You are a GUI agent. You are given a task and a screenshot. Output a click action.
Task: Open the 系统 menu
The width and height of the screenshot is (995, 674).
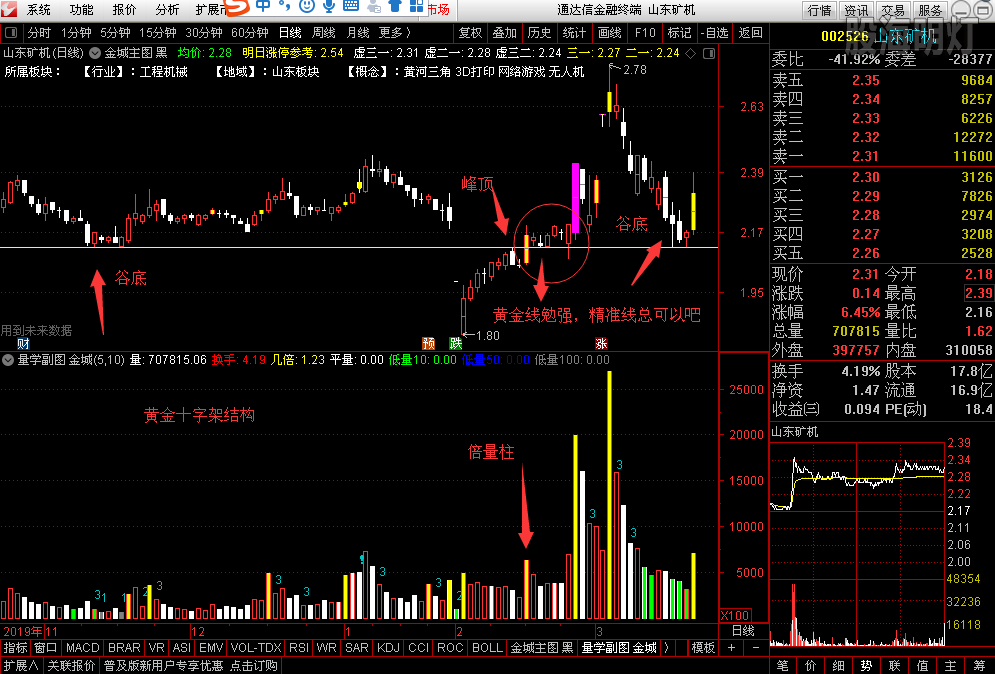(x=38, y=10)
